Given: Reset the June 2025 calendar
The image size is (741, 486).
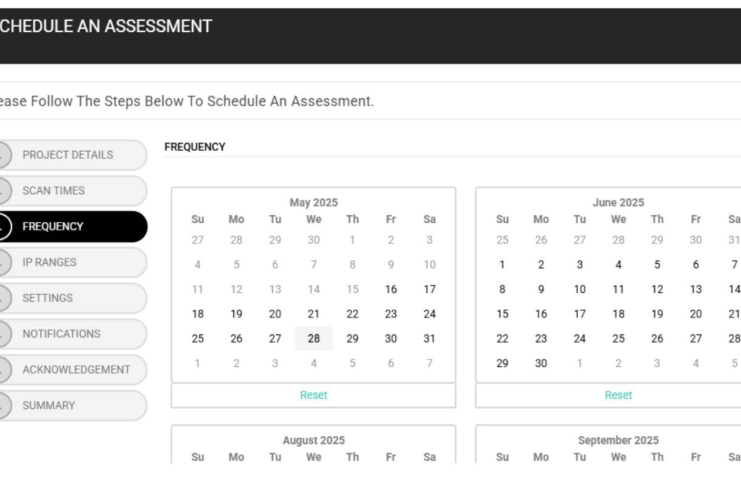Looking at the screenshot, I should tap(618, 395).
